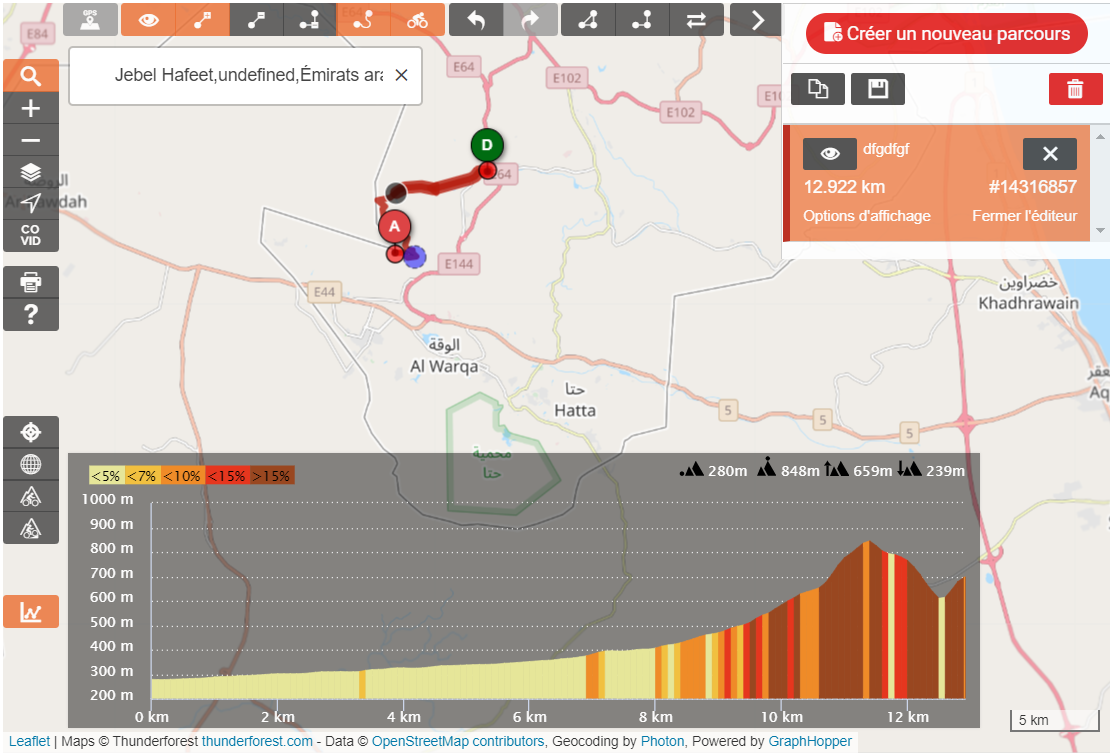Toggle the elevation profile chart button
The height and width of the screenshot is (753, 1110).
coord(30,611)
